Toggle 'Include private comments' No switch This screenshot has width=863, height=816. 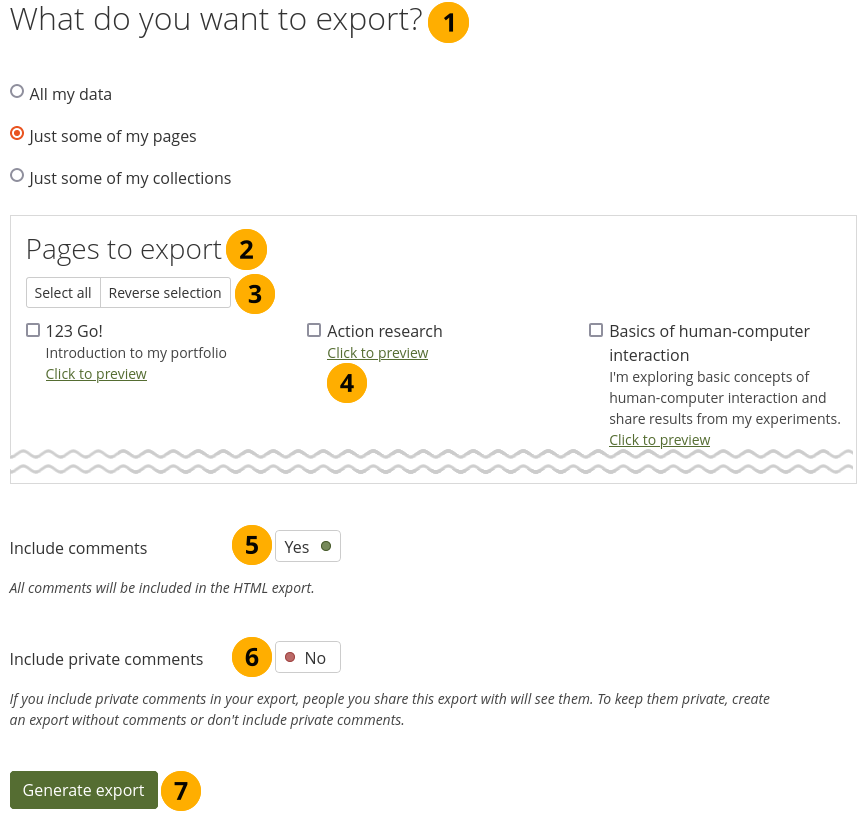(308, 658)
